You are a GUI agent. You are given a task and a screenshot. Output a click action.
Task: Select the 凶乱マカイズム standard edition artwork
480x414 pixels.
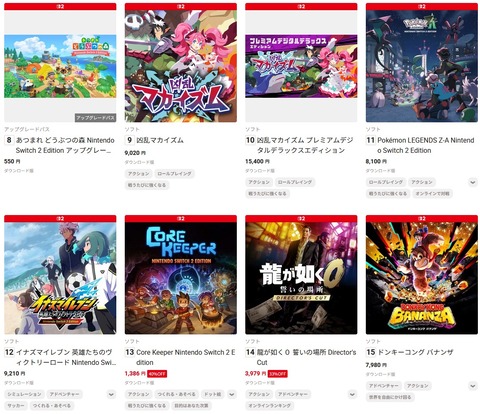(x=181, y=66)
